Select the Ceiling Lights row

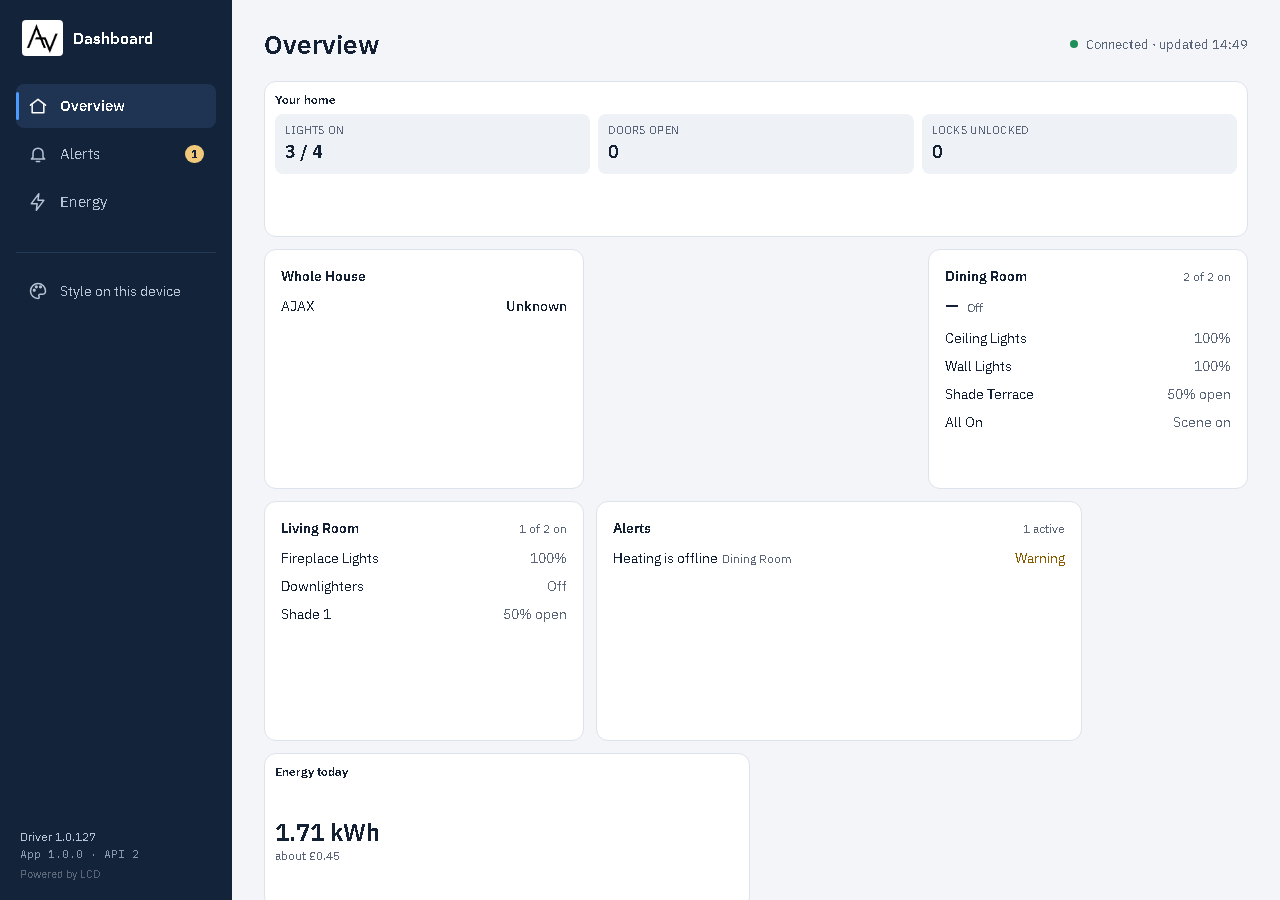coord(1088,338)
